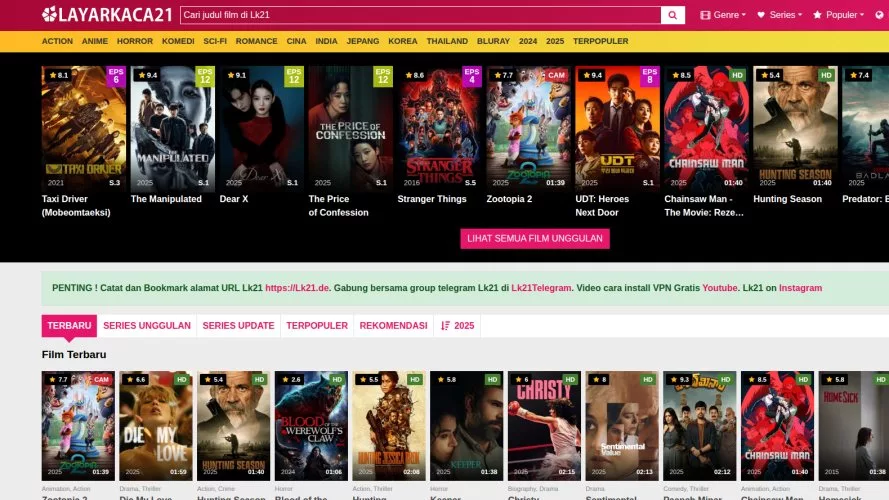This screenshot has width=889, height=500.
Task: Follow the Lk21Telegram link
Action: click(x=541, y=288)
